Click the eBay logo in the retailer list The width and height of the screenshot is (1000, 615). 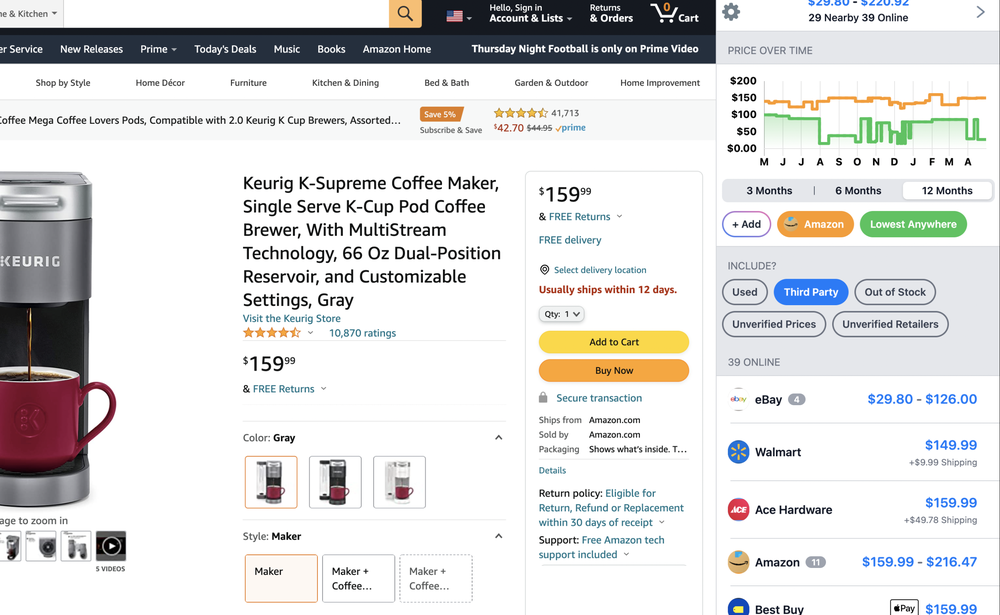pos(741,399)
